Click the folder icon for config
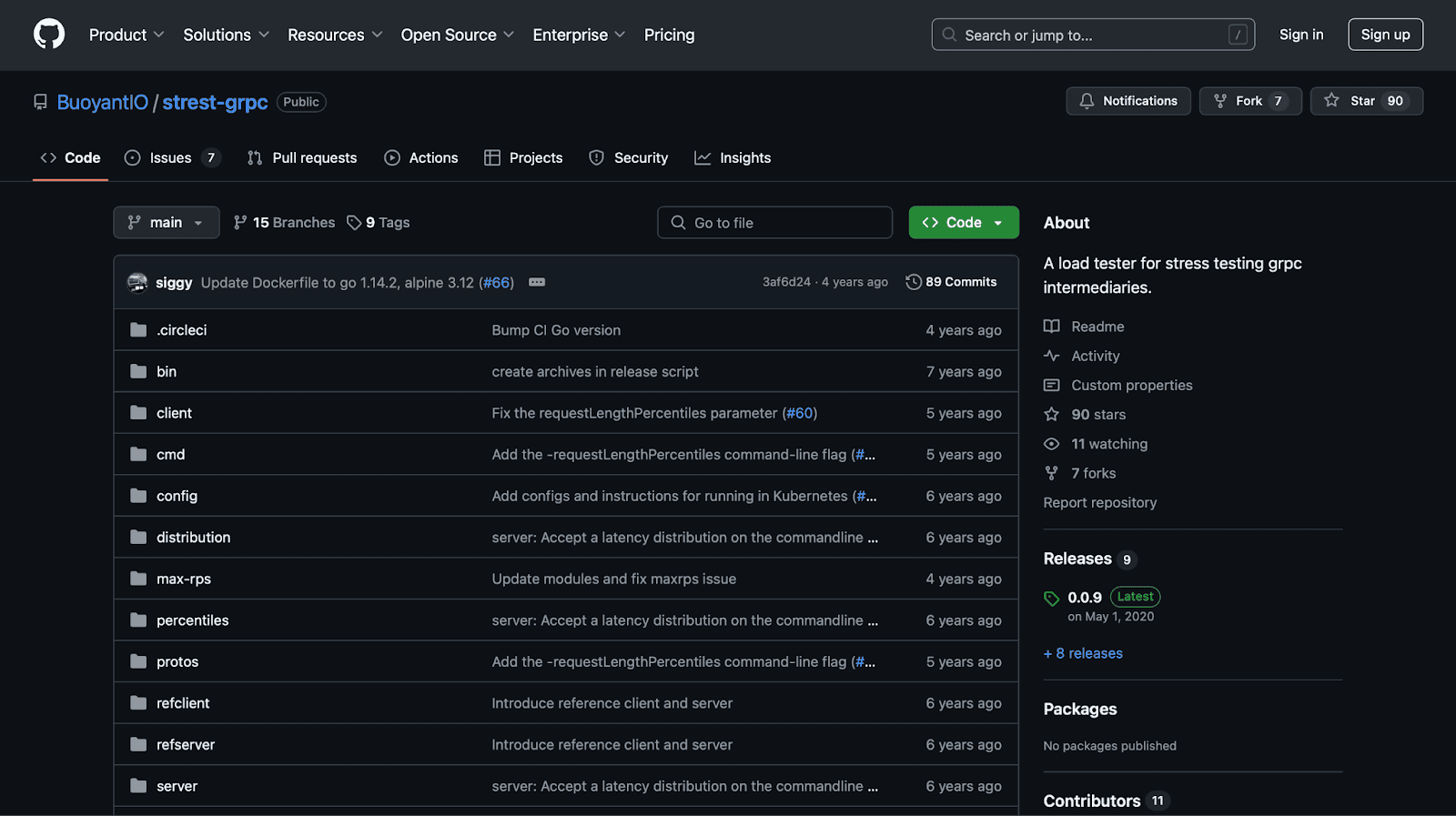 138,496
